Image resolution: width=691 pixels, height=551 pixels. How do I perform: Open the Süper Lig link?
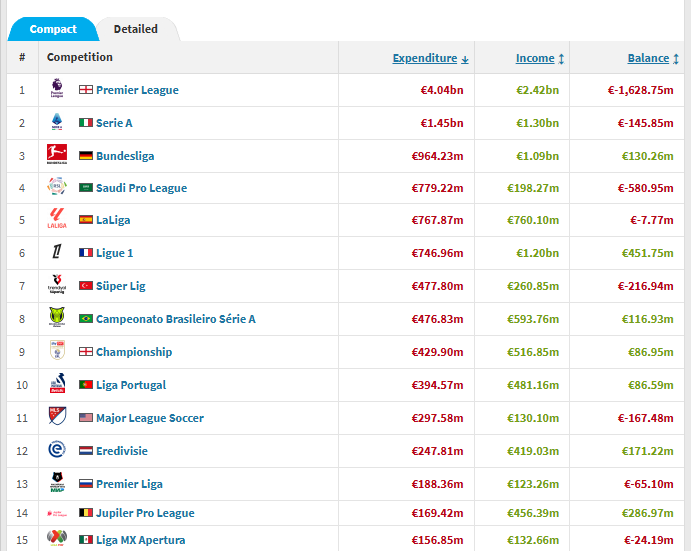(x=121, y=286)
